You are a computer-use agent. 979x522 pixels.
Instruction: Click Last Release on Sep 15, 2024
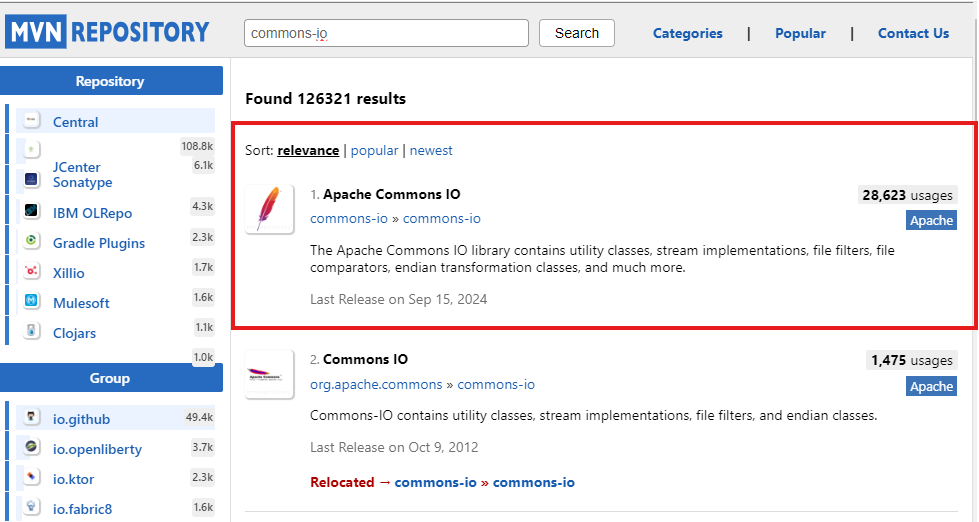pos(398,300)
